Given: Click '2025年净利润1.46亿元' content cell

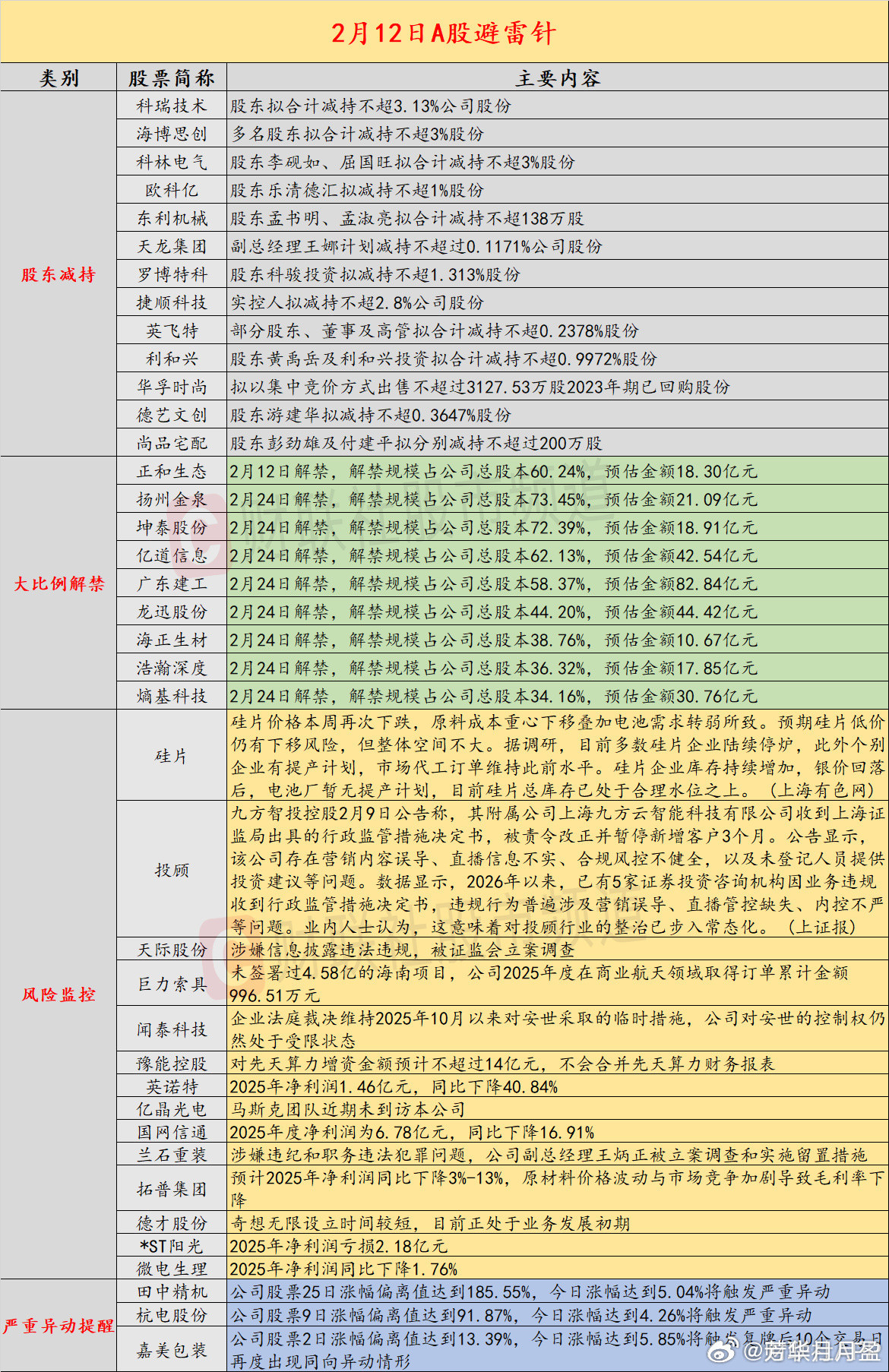Looking at the screenshot, I should click(x=557, y=1086).
